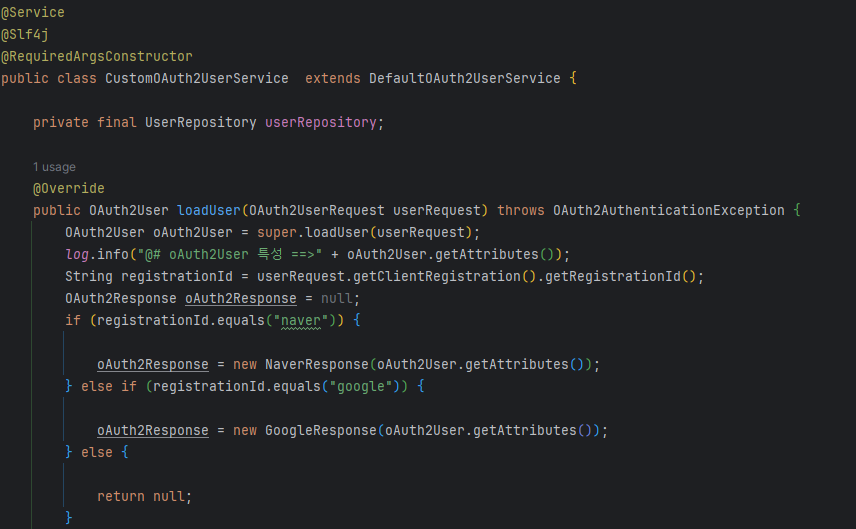
Task: Click the registrationId variable declaration
Action: (177, 277)
